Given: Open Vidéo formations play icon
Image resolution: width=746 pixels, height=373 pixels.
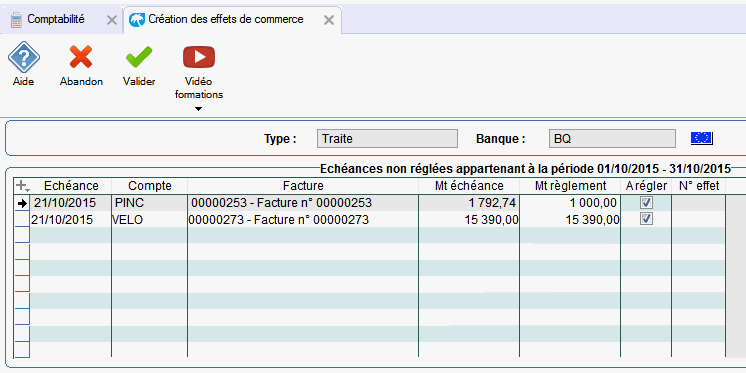Looking at the screenshot, I should (x=199, y=57).
